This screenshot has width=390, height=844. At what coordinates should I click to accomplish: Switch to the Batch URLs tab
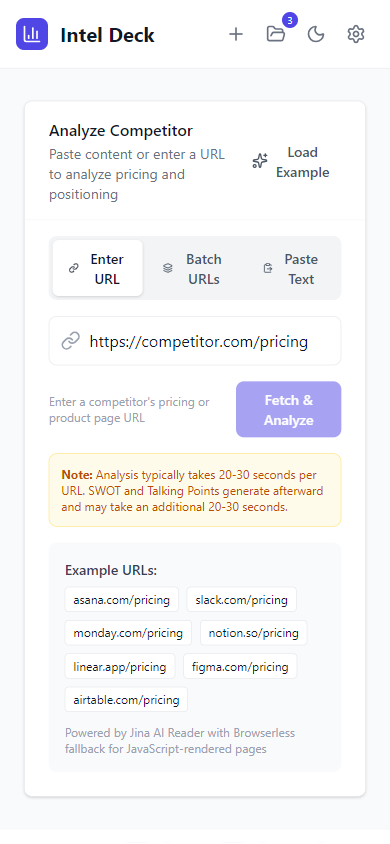(x=192, y=268)
